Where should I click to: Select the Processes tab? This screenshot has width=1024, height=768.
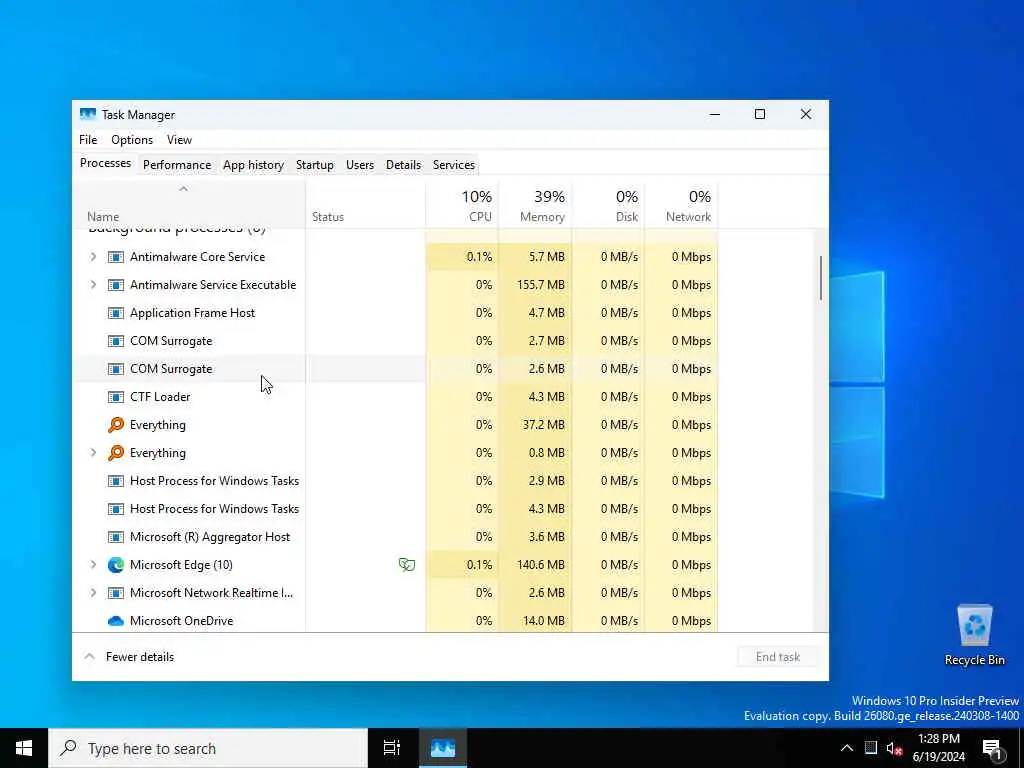point(105,163)
